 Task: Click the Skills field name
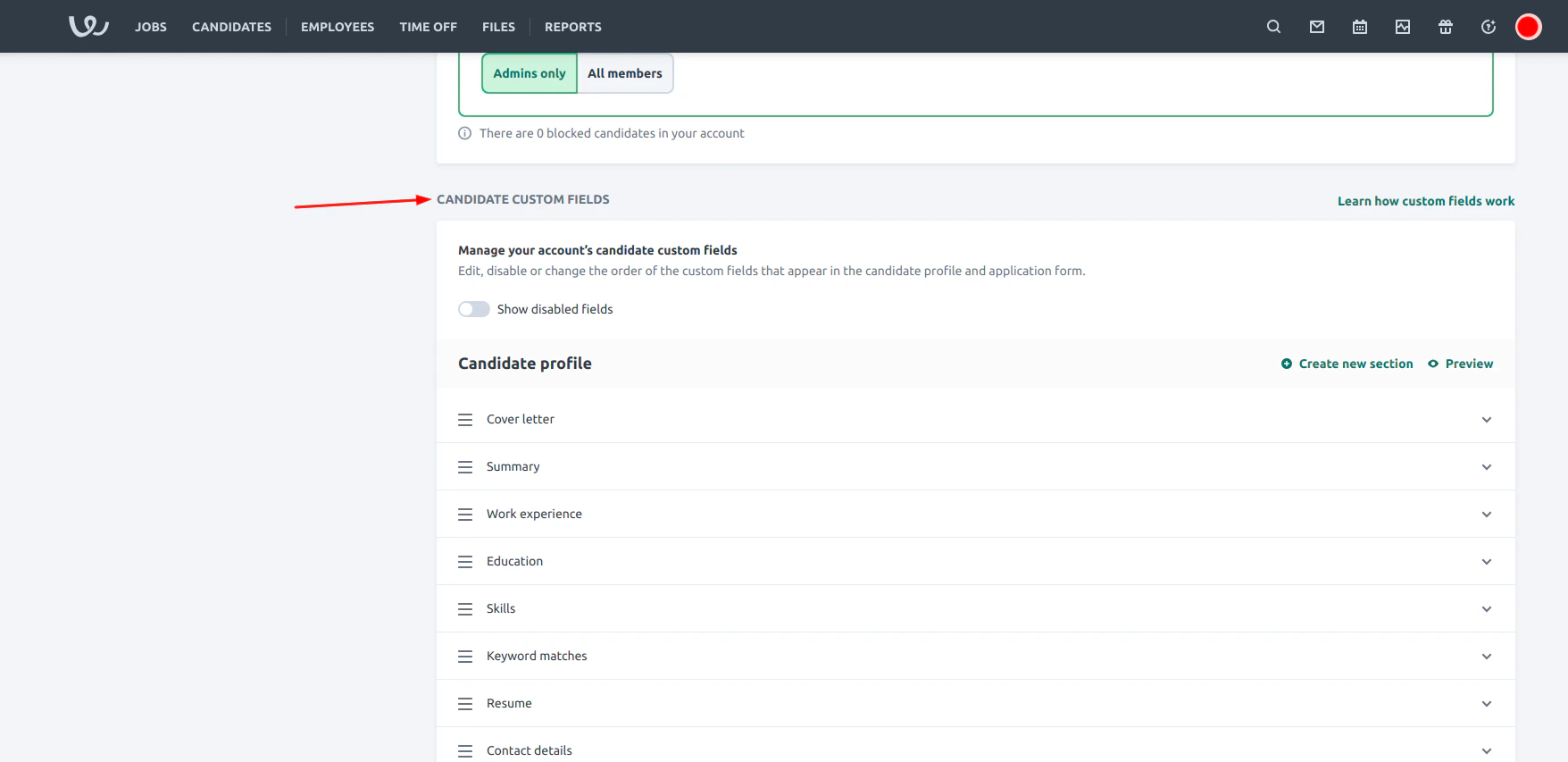pos(501,608)
